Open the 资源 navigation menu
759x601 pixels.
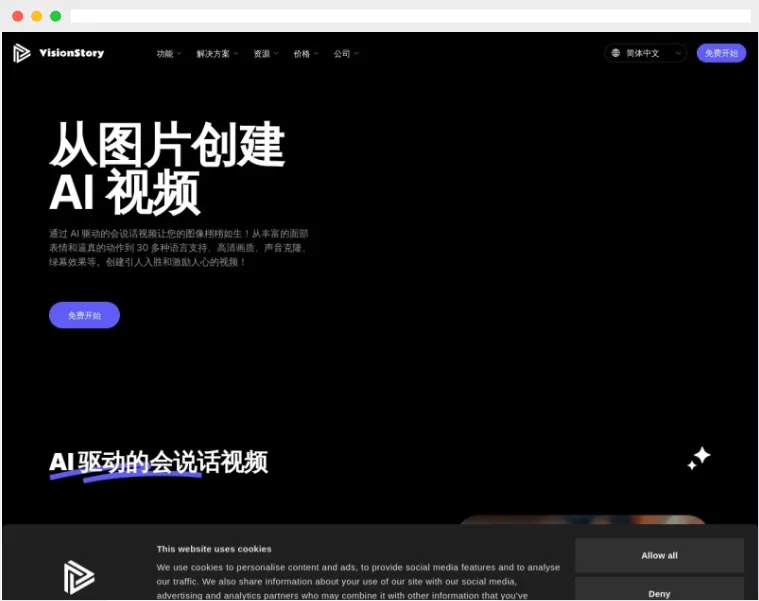(x=265, y=54)
